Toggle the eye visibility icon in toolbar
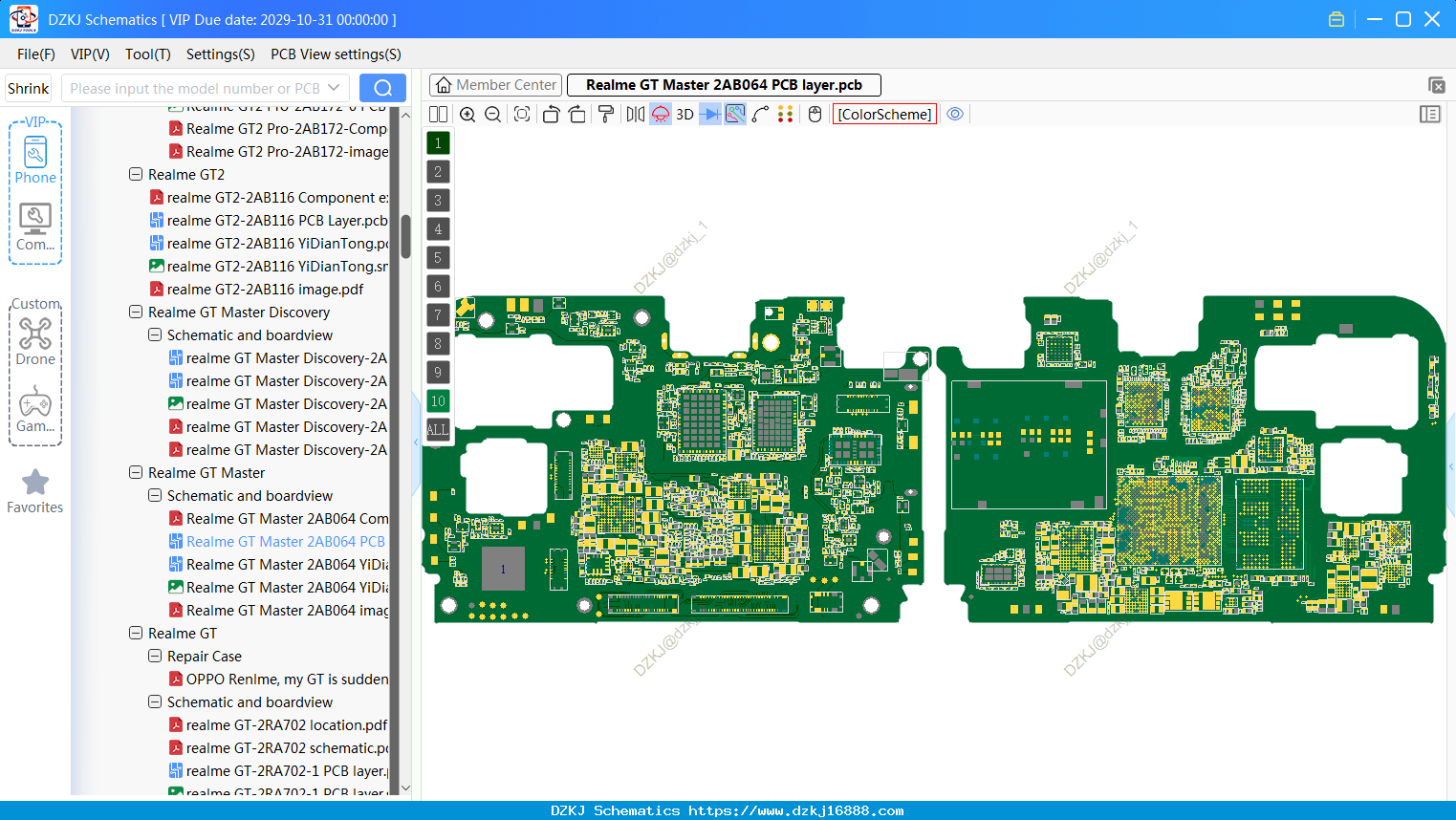 pyautogui.click(x=955, y=114)
